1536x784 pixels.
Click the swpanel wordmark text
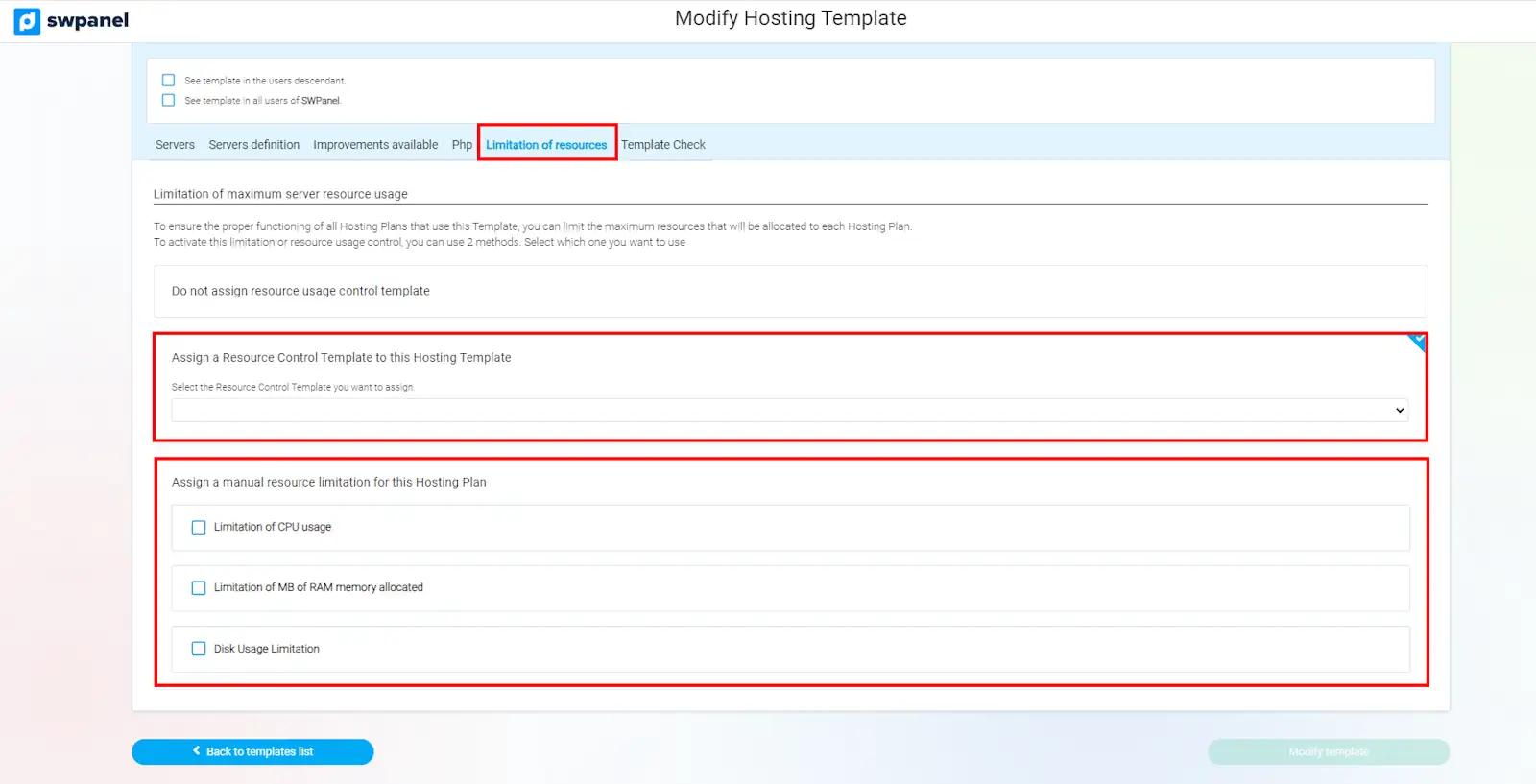(87, 21)
